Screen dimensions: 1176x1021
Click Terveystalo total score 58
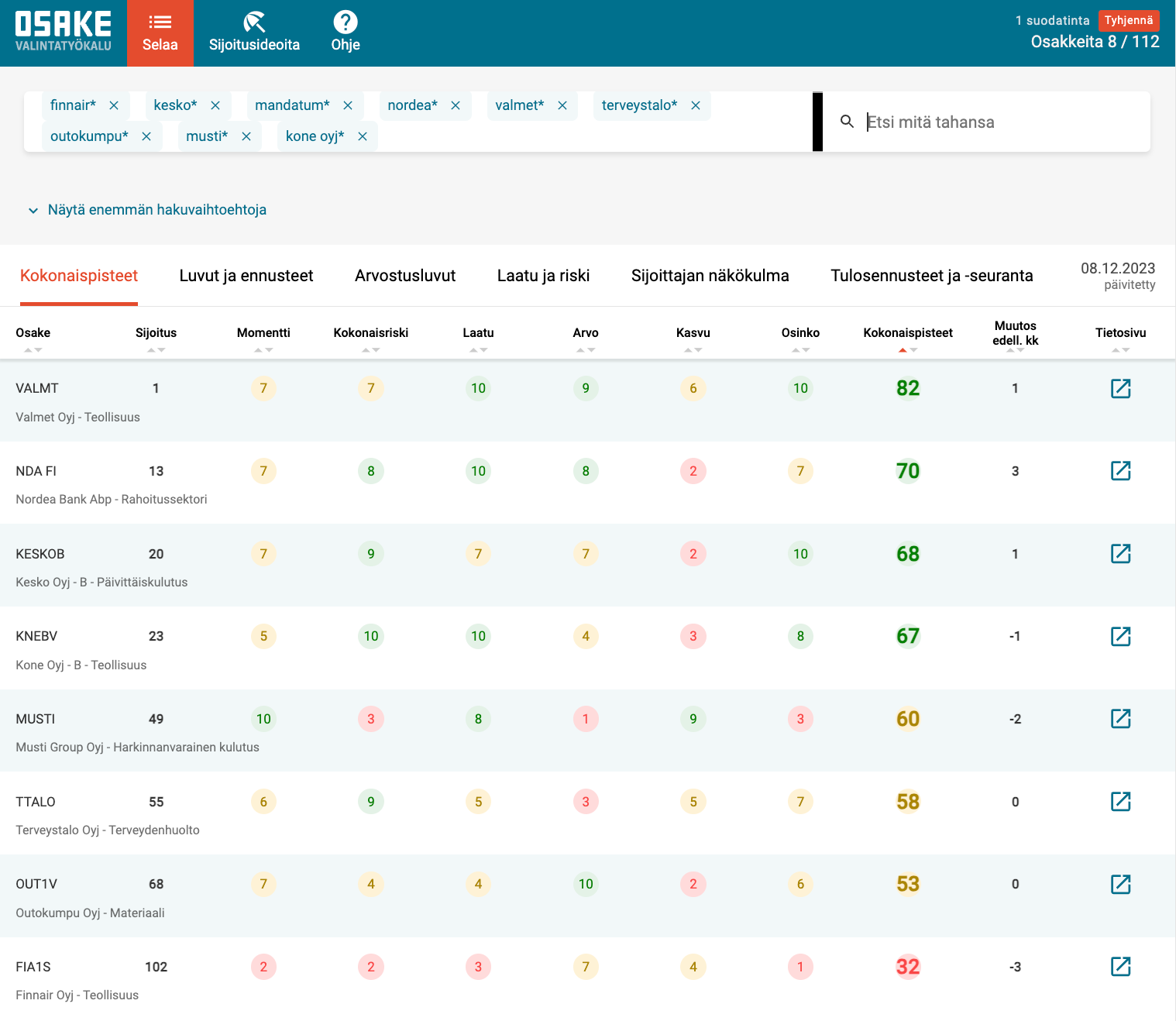[908, 802]
